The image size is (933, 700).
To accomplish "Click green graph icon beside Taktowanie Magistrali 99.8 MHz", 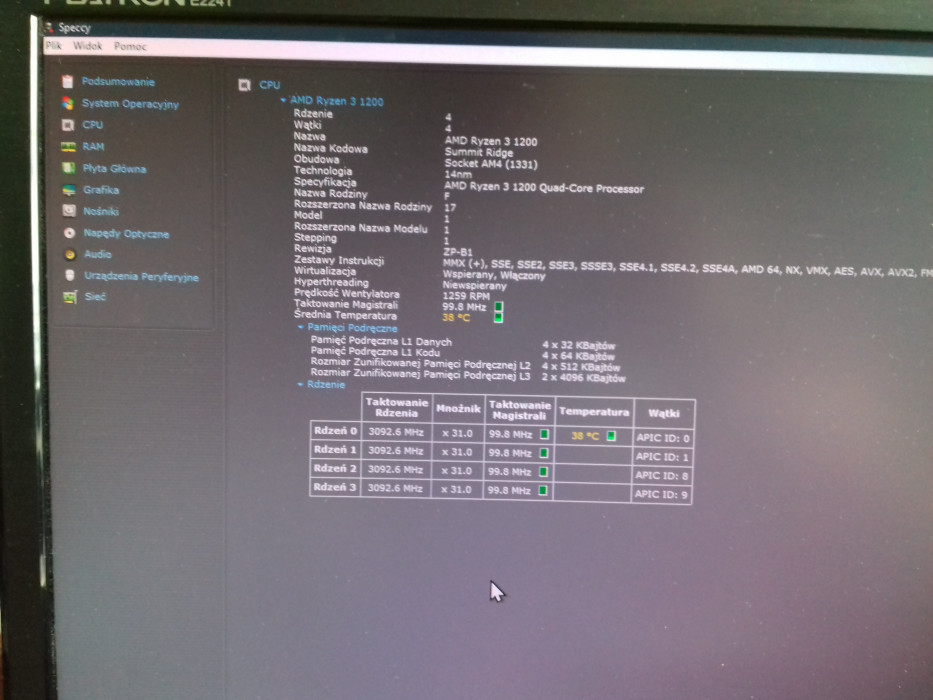I will click(499, 307).
